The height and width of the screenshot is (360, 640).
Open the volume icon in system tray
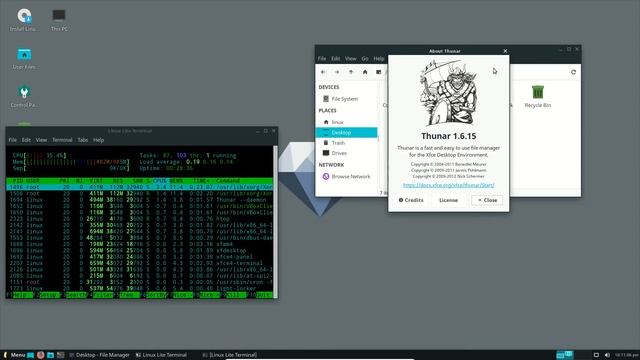(607, 355)
